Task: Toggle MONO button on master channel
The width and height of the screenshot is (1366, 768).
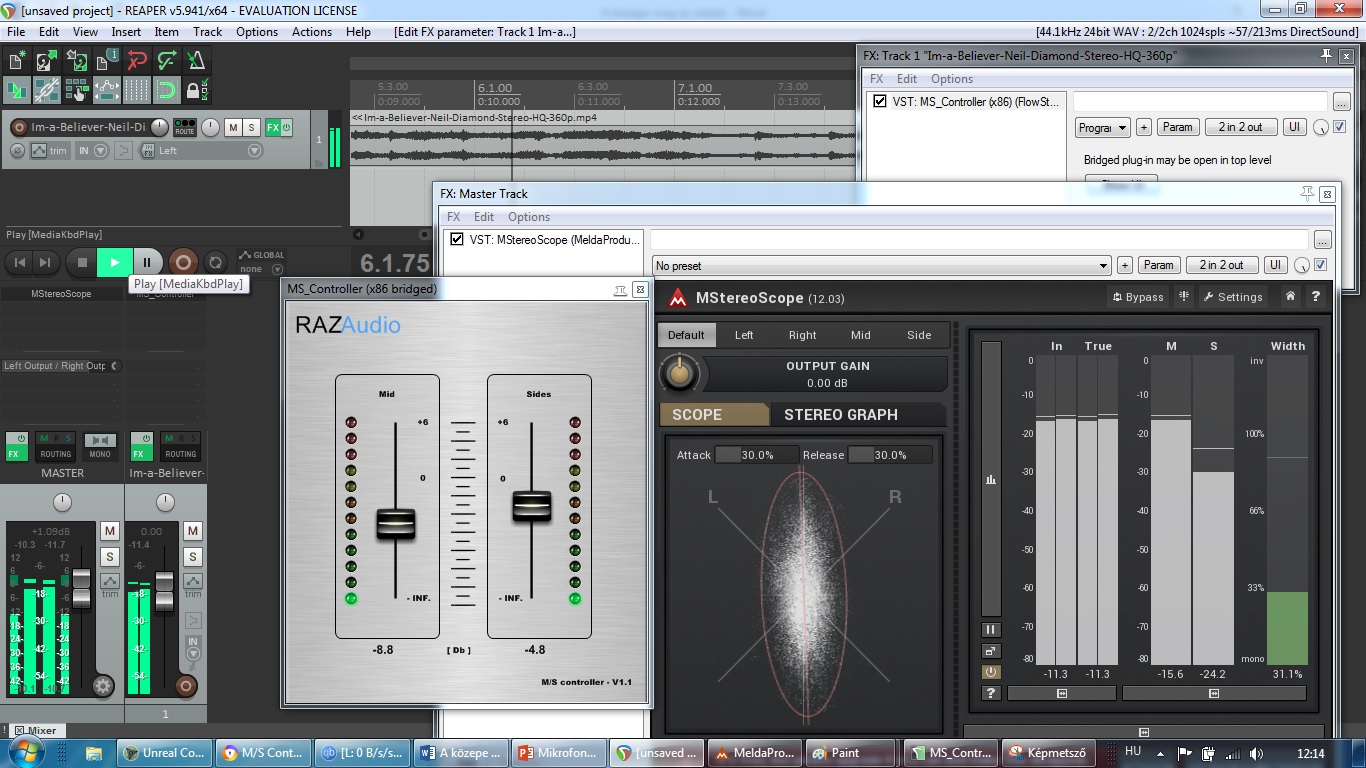Action: (99, 445)
